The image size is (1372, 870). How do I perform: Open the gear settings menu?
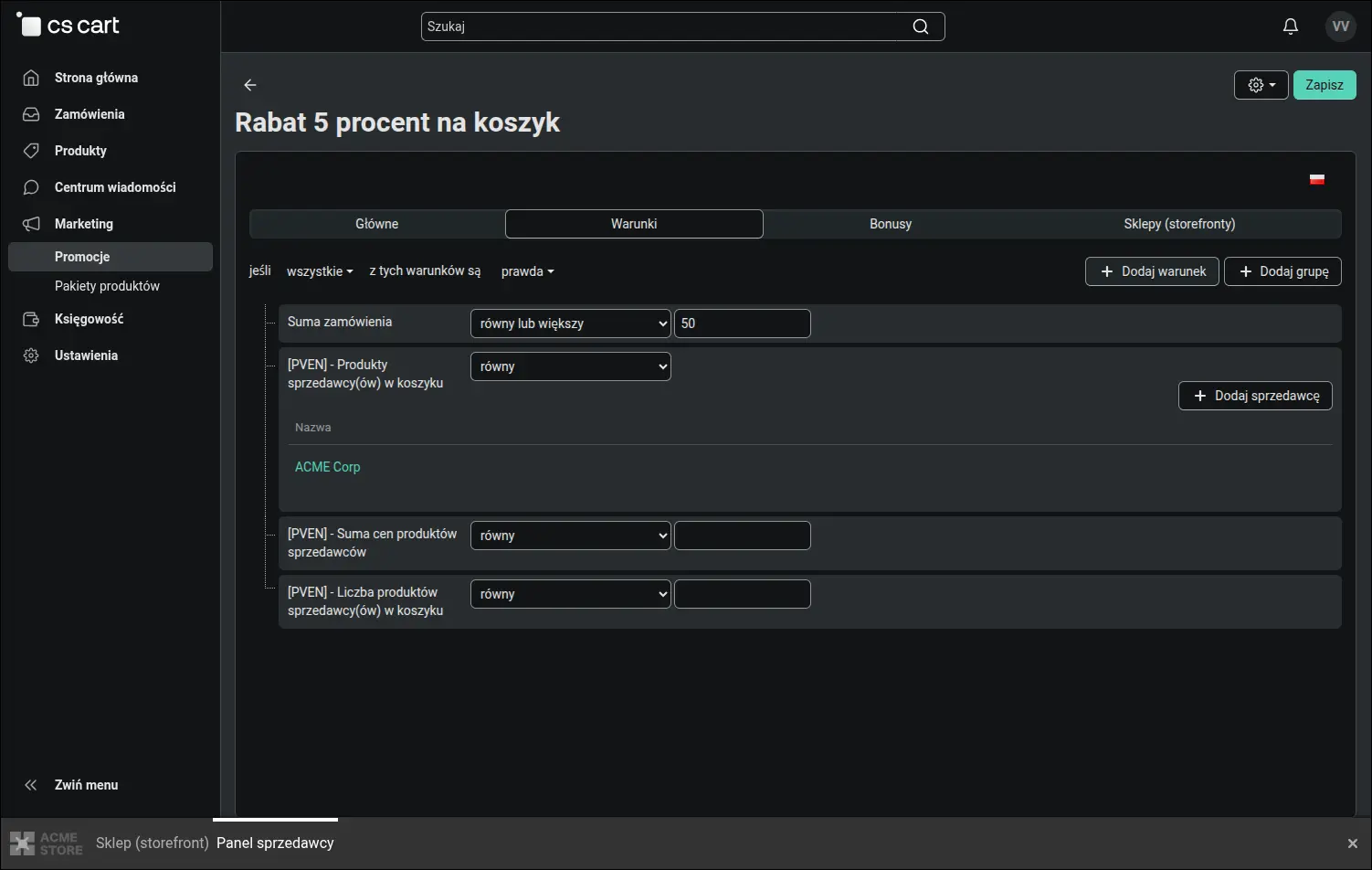click(1261, 85)
